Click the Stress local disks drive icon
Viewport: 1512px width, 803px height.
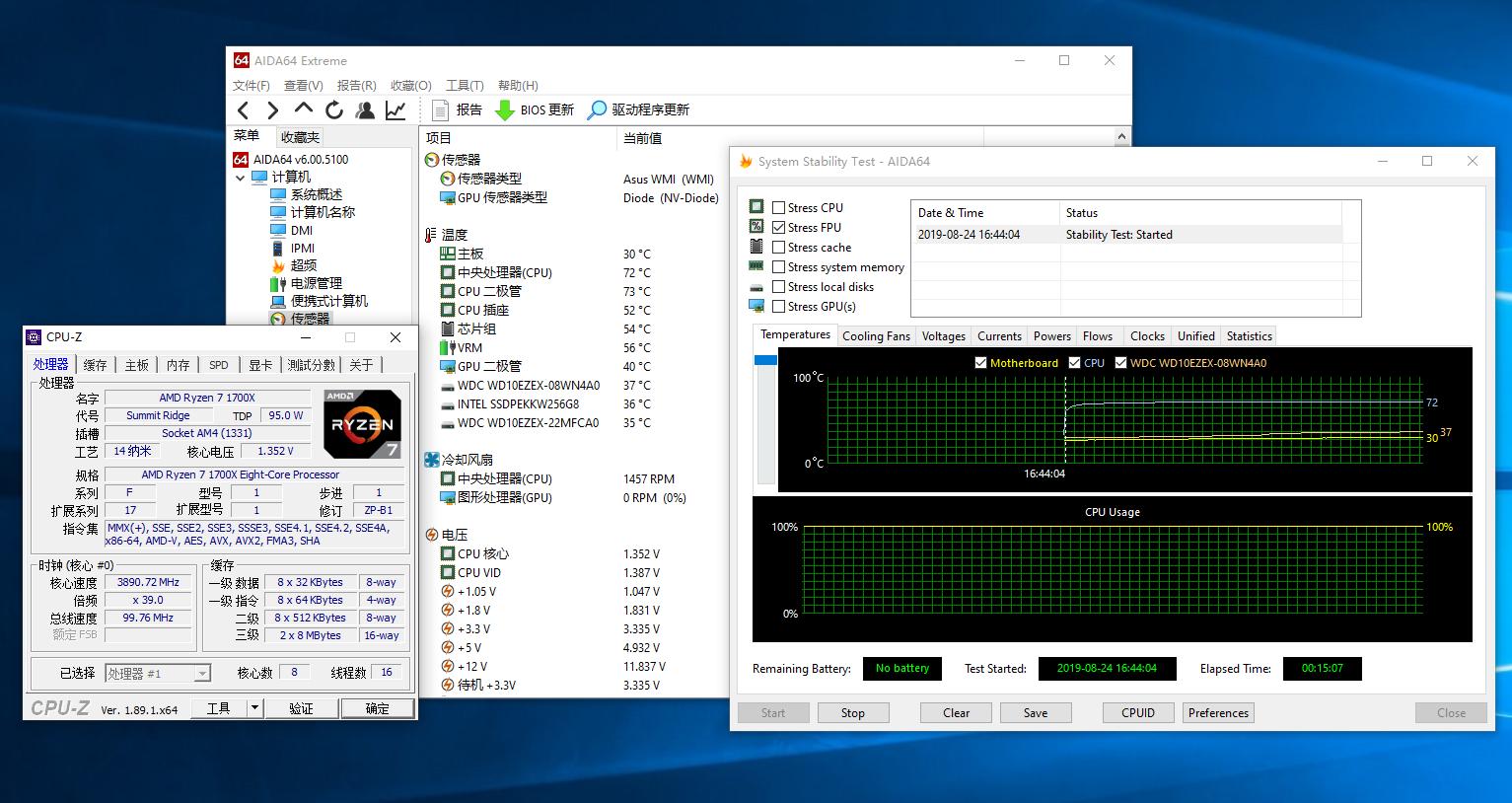(x=756, y=287)
